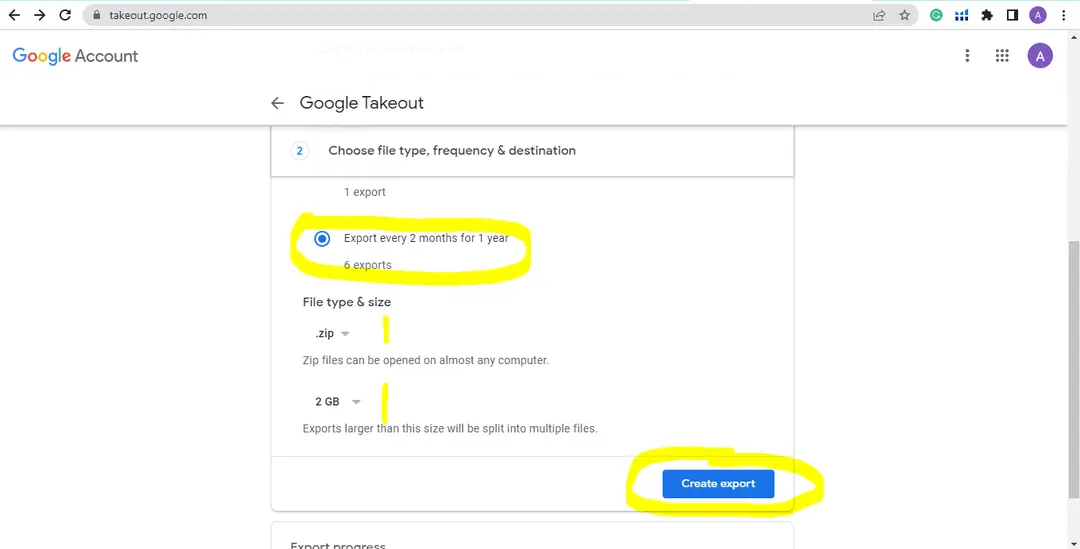Reload the takeout.google.com page
1080x549 pixels.
[x=65, y=14]
